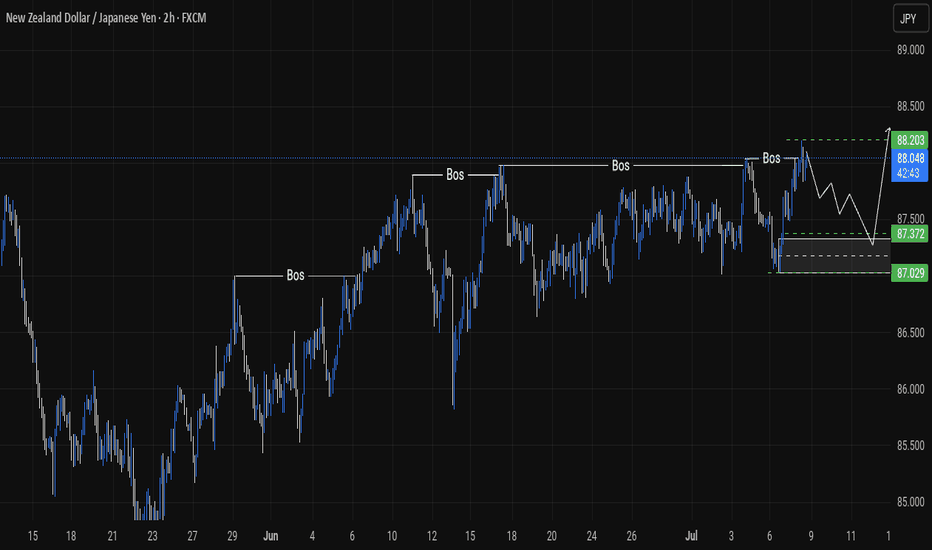932x550 pixels.
Task: Click the 23 date label on time axis
Action: pyautogui.click(x=152, y=536)
